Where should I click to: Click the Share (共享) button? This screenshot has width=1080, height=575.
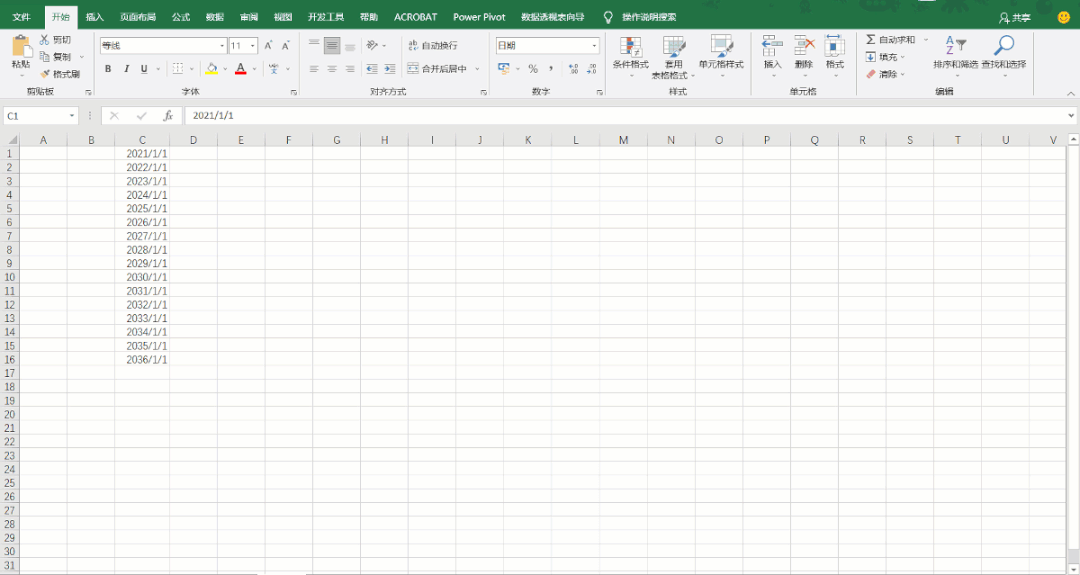(1014, 18)
